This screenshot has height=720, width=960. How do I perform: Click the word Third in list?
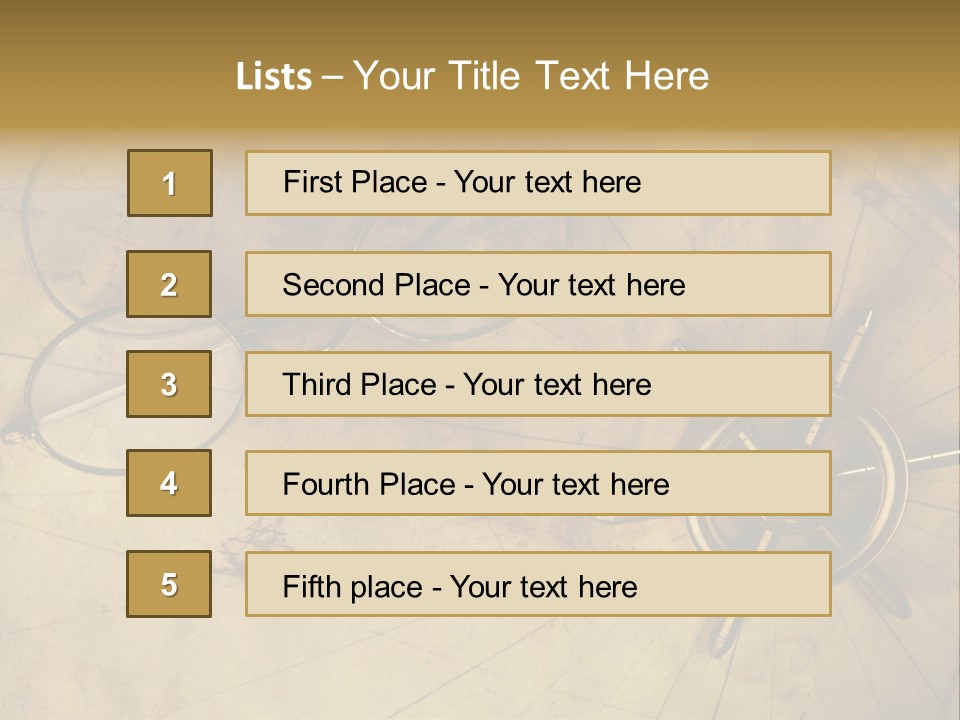click(x=316, y=384)
